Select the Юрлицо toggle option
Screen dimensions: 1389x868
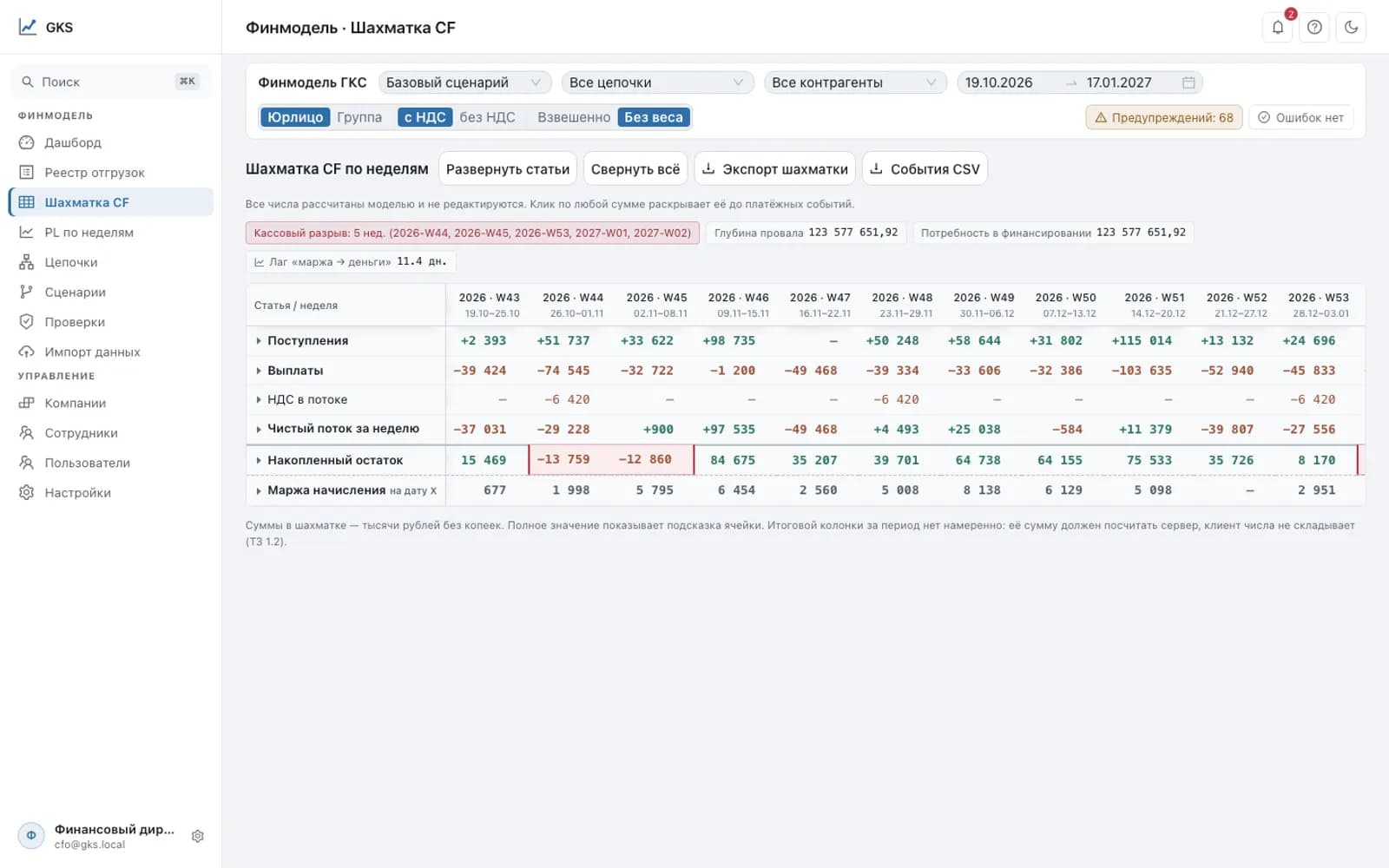tap(295, 117)
